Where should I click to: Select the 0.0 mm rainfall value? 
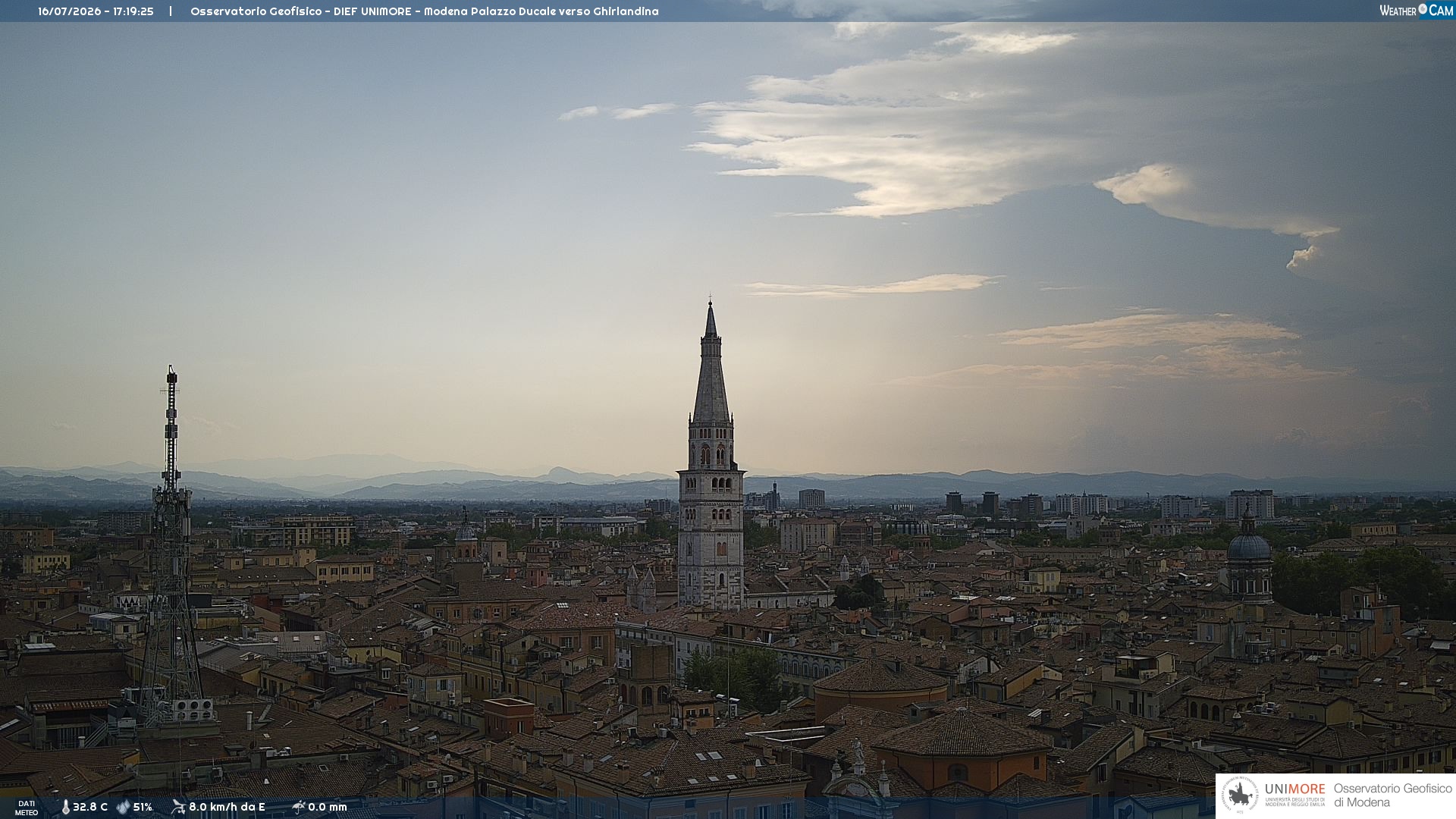[x=328, y=807]
